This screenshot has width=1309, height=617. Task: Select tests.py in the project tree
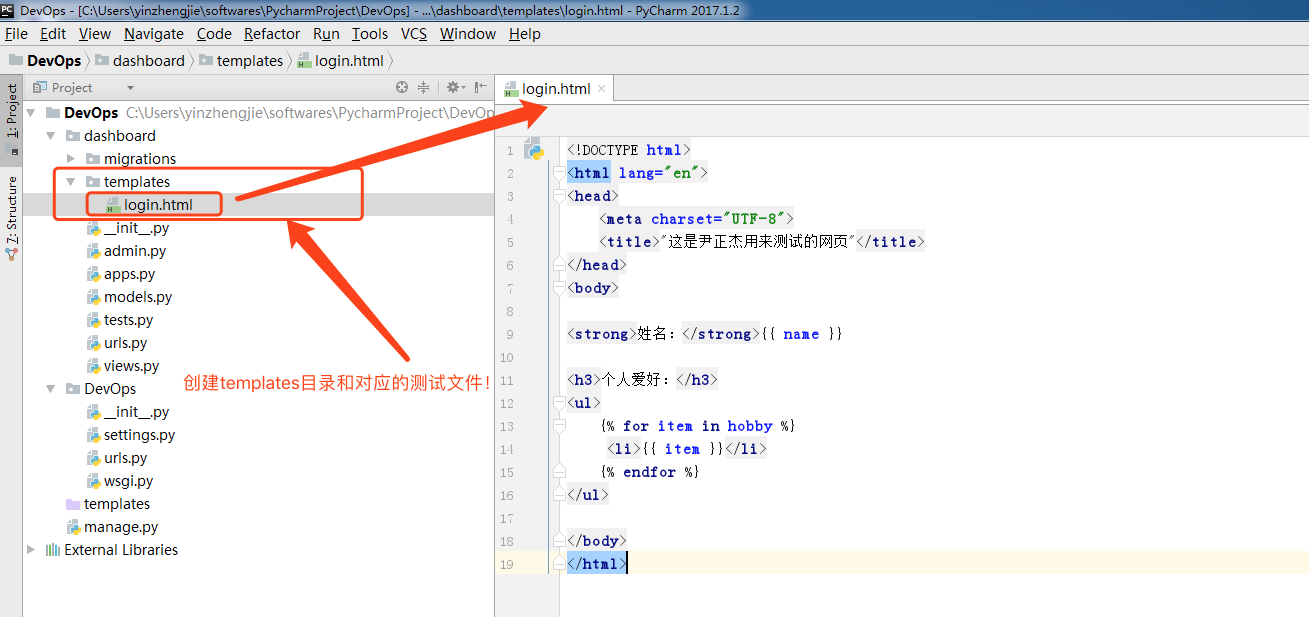point(128,320)
